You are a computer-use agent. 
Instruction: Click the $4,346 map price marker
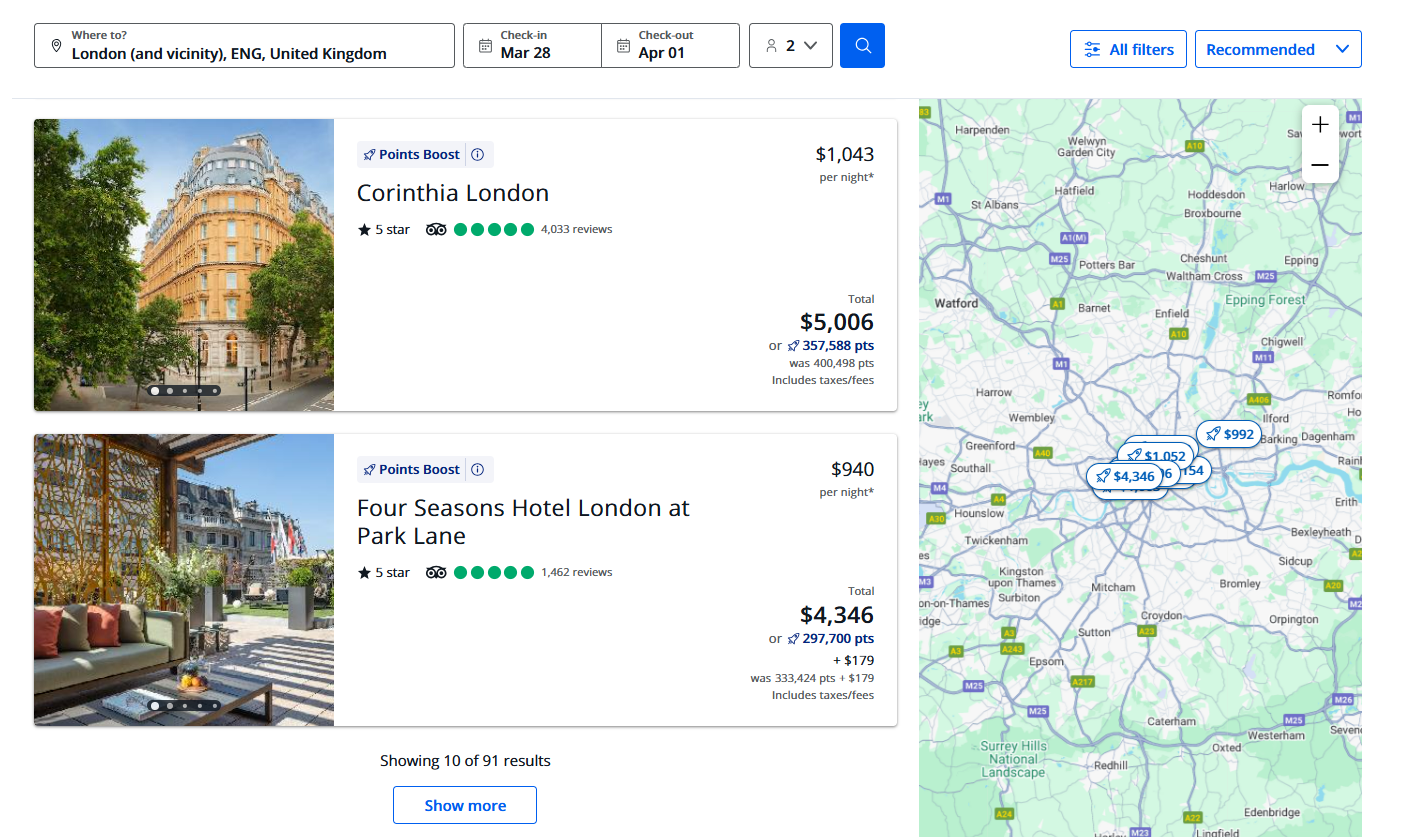(x=1125, y=476)
